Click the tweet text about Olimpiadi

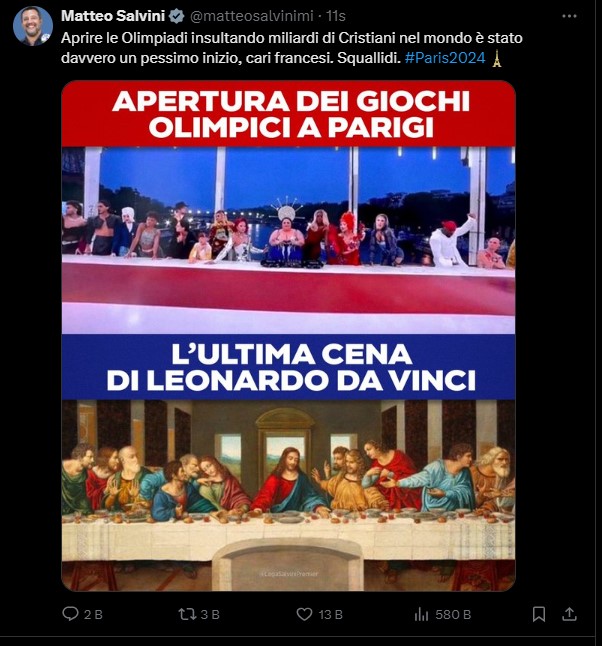pyautogui.click(x=292, y=48)
